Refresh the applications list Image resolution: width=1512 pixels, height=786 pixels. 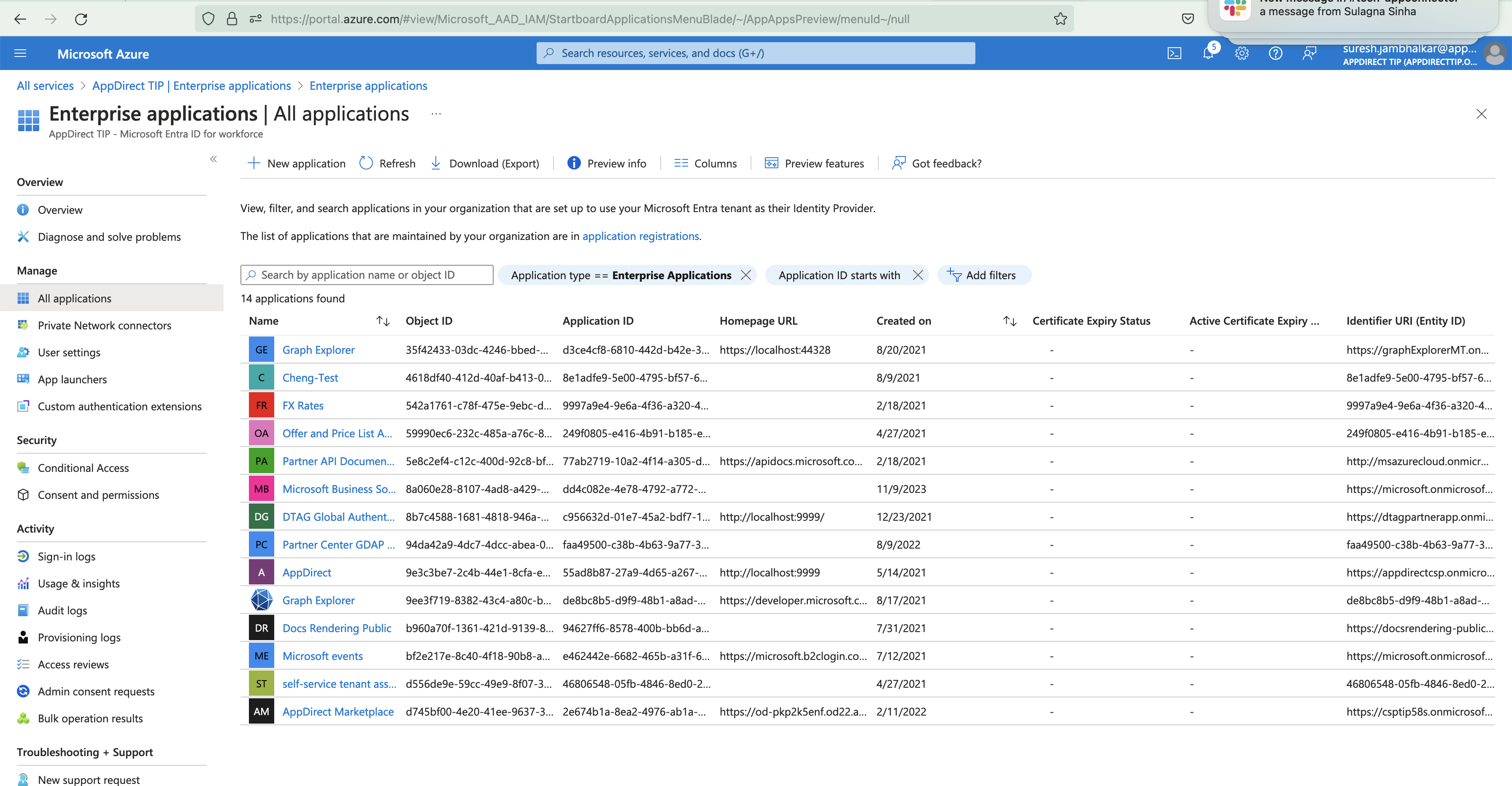387,163
